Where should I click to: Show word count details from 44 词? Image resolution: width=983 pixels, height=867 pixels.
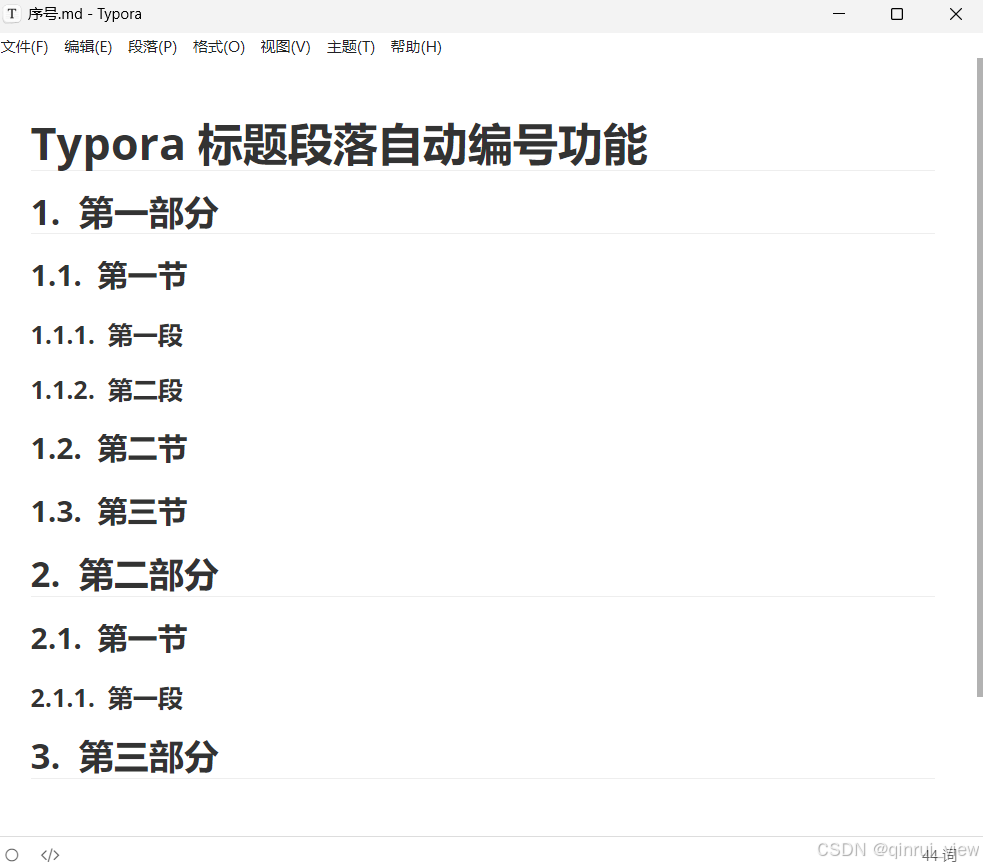939,854
